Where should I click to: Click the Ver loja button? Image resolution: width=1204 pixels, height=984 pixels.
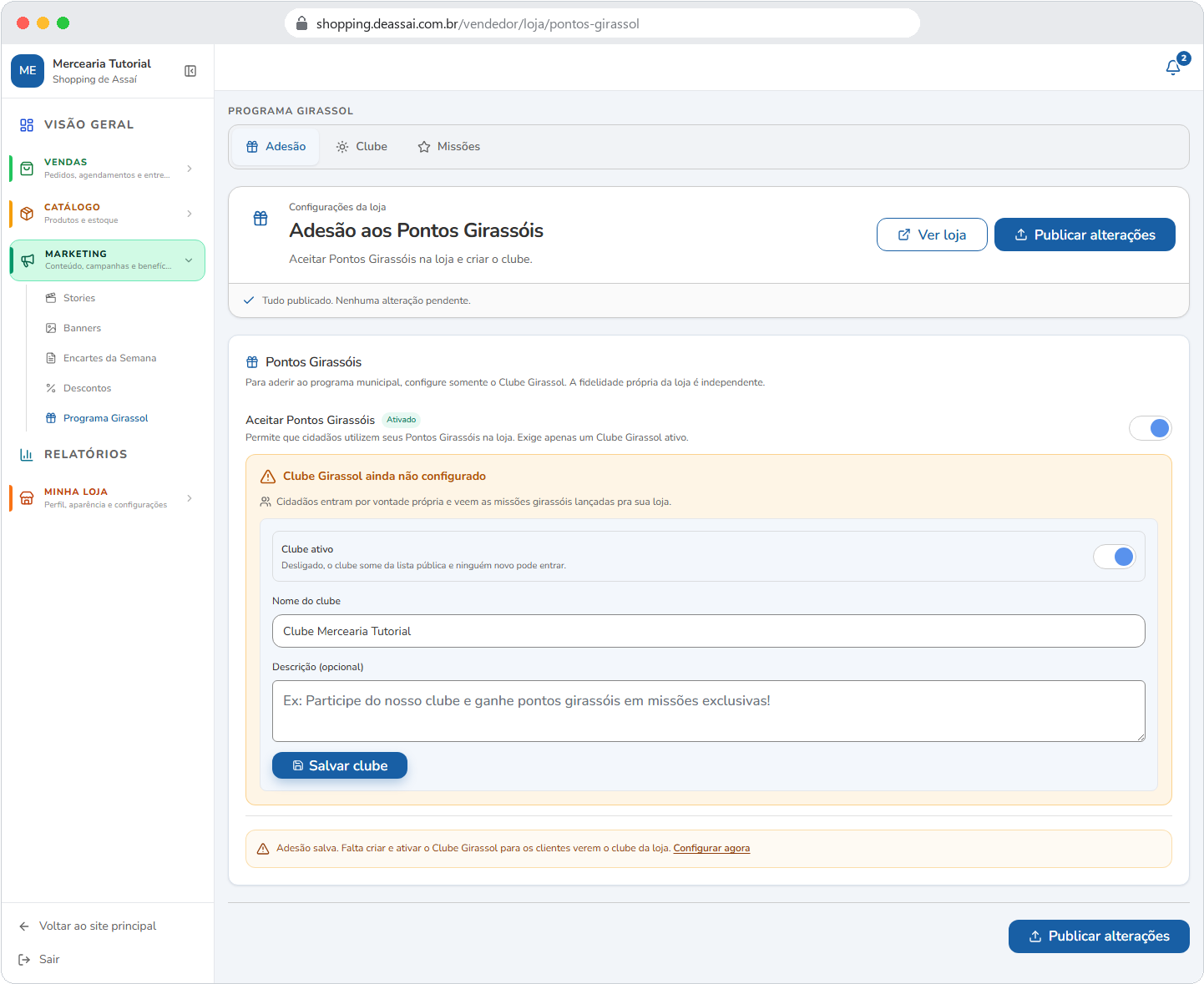pyautogui.click(x=932, y=235)
